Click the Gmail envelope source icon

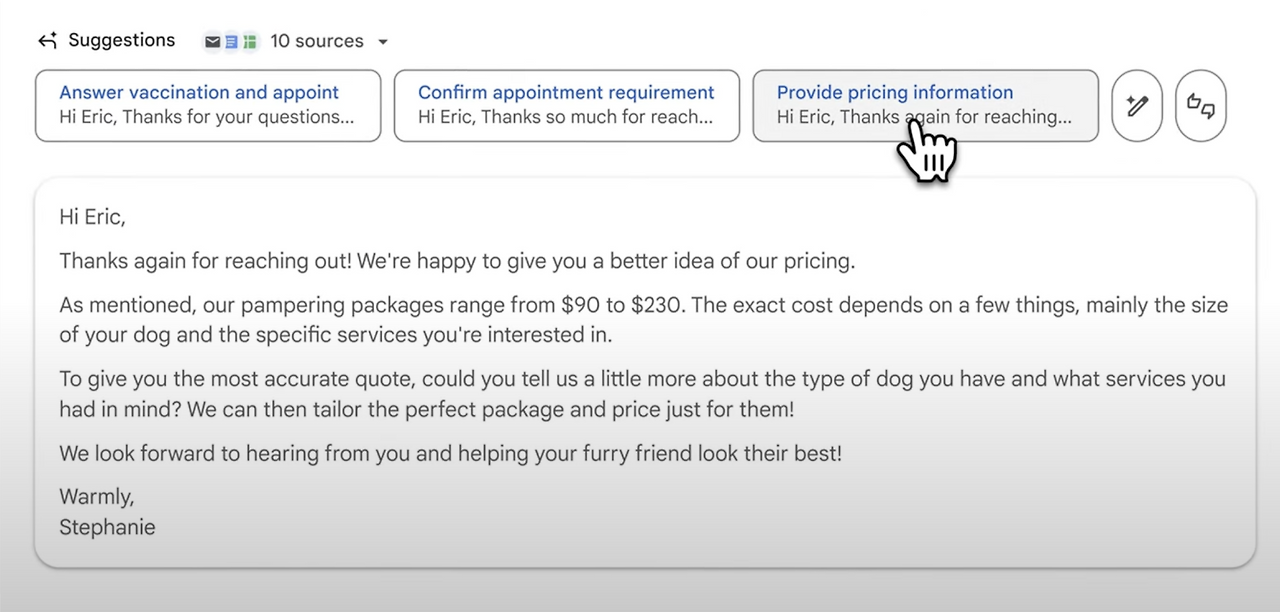click(212, 42)
